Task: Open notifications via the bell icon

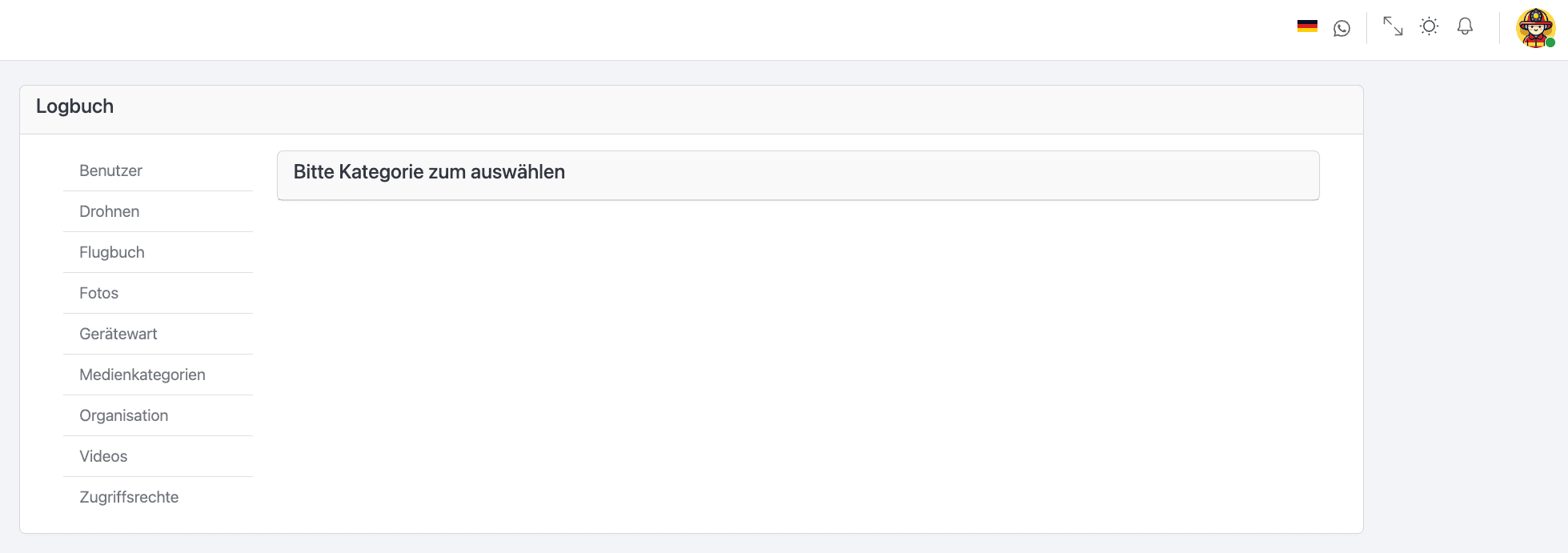Action: pyautogui.click(x=1465, y=26)
